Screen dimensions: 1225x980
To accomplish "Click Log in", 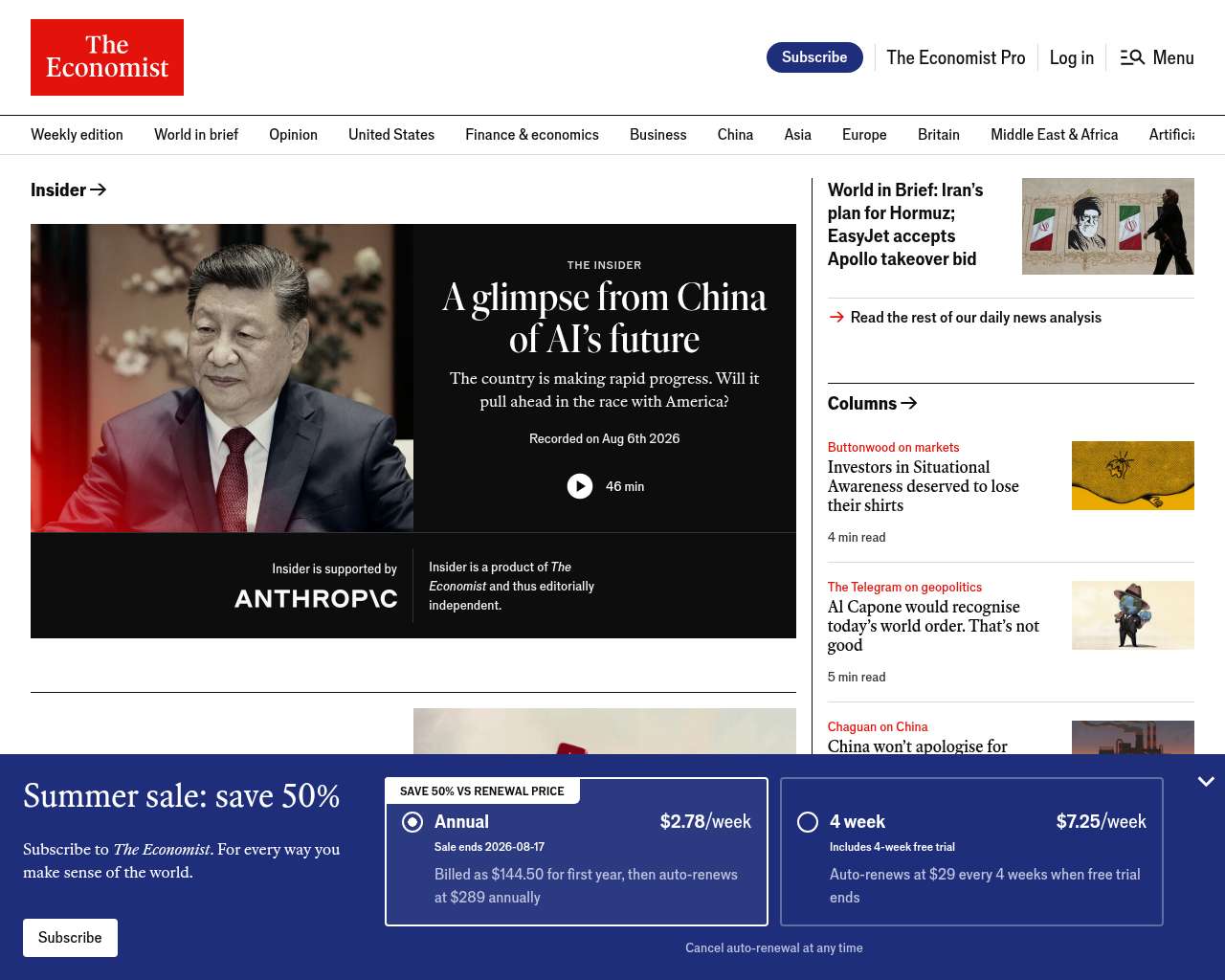I will (1072, 57).
